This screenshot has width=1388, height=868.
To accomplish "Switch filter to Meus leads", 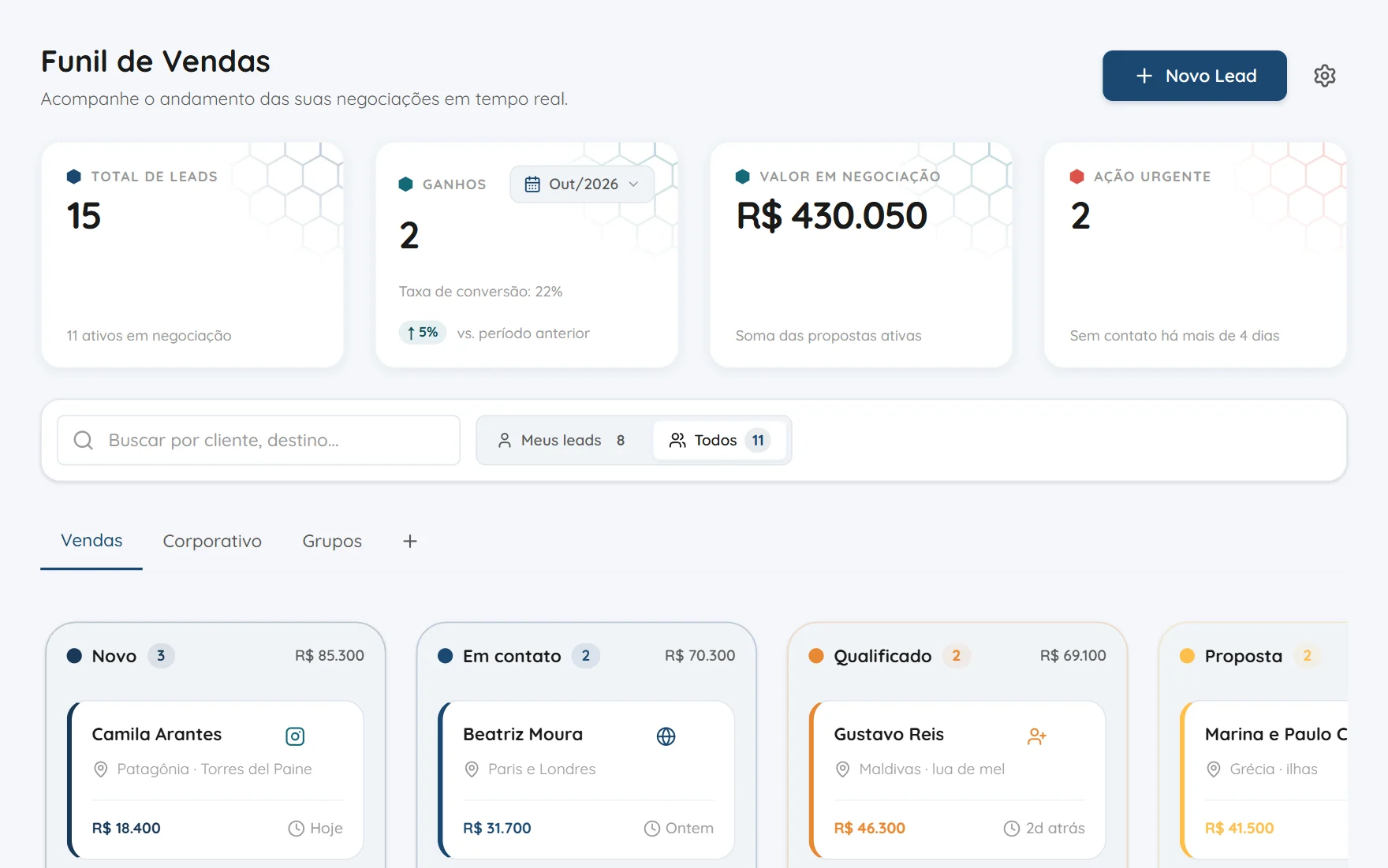I will click(x=563, y=440).
